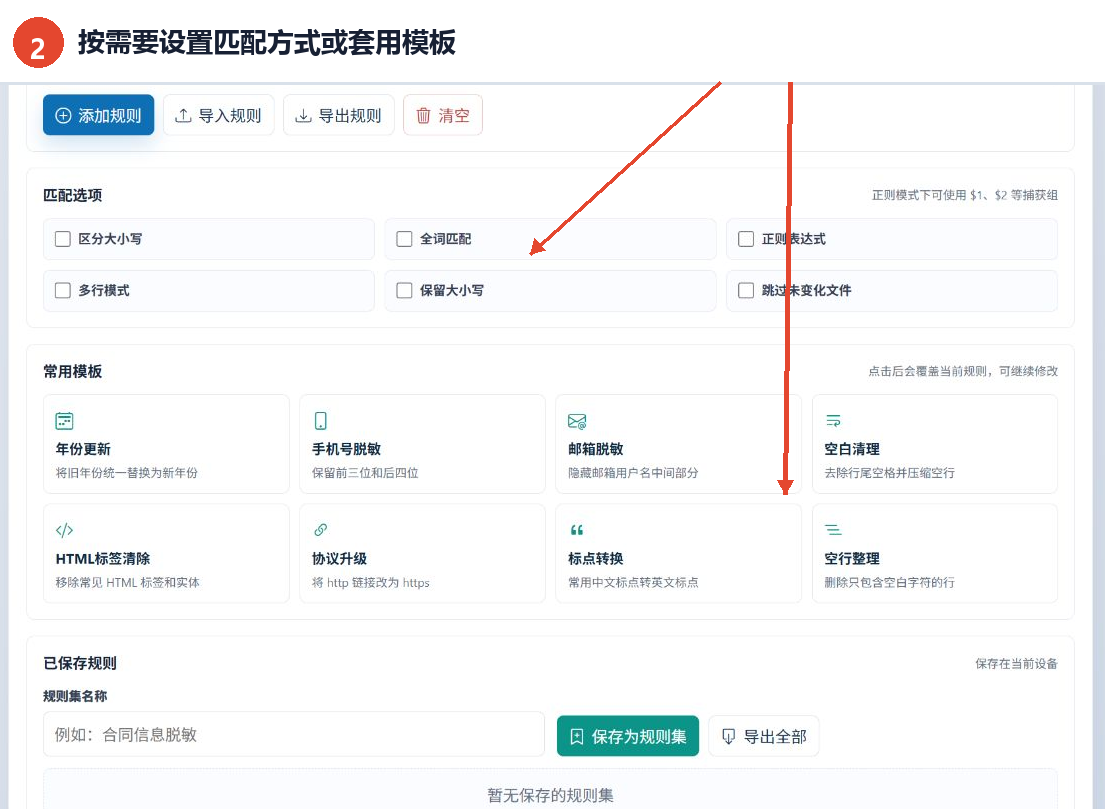This screenshot has height=809, width=1105.
Task: Select the 空行整理 template title
Action: [852, 559]
